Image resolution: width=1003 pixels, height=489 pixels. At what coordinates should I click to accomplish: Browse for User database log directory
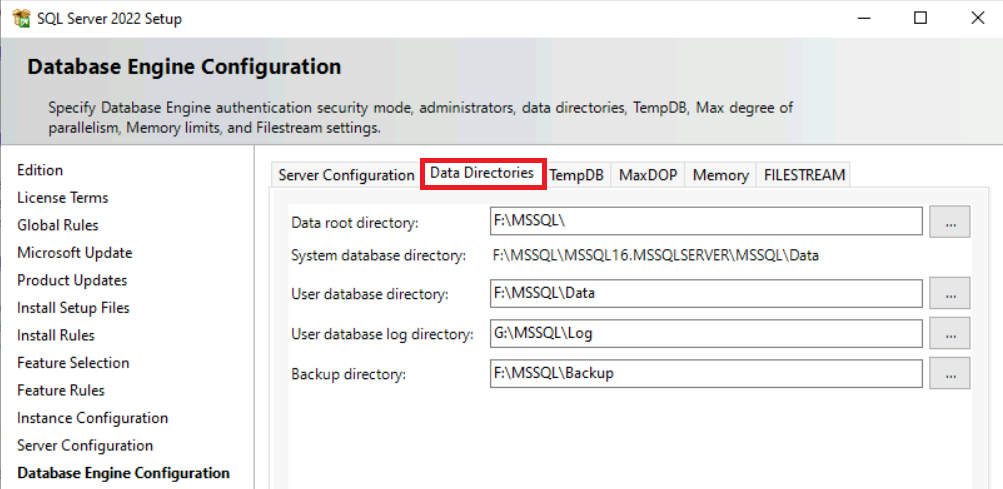tap(950, 333)
